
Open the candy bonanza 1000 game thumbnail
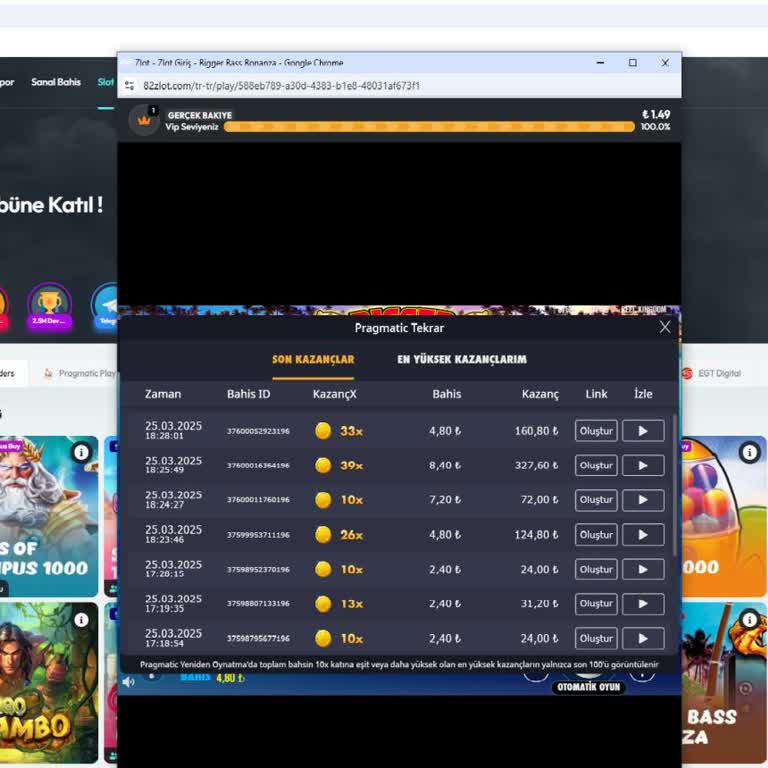(x=724, y=516)
